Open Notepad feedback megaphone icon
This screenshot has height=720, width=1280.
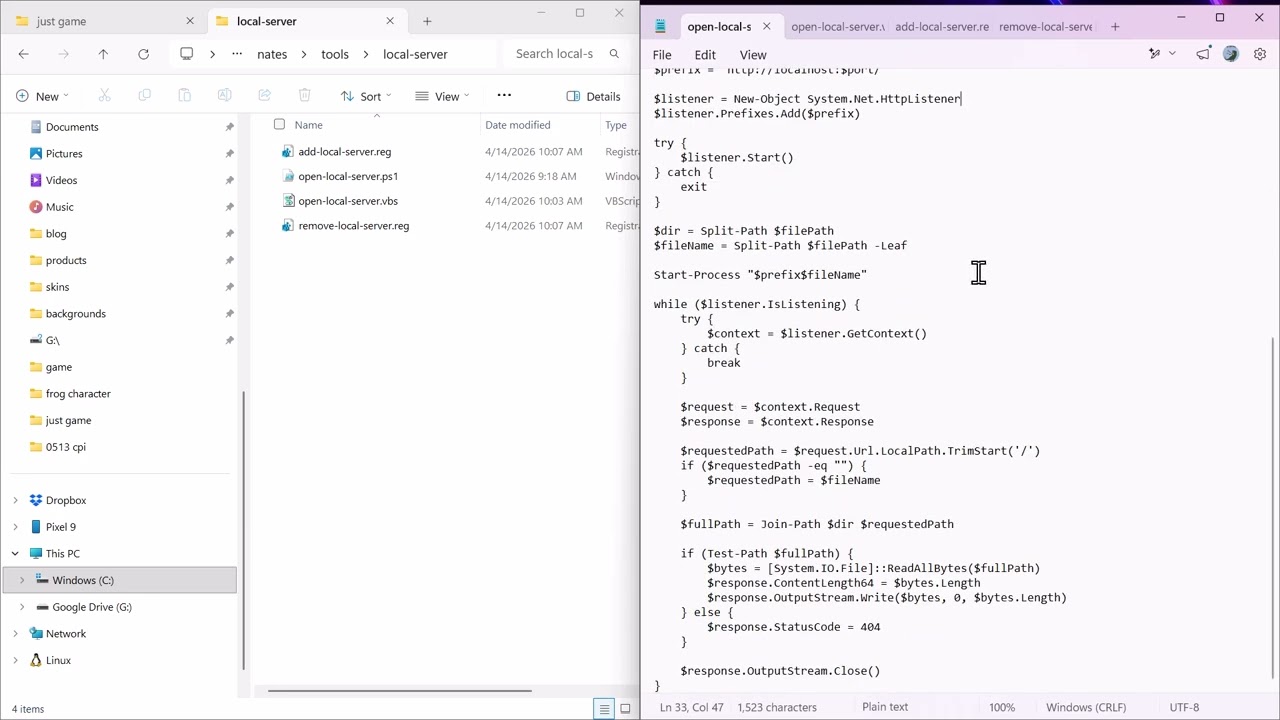click(1203, 55)
